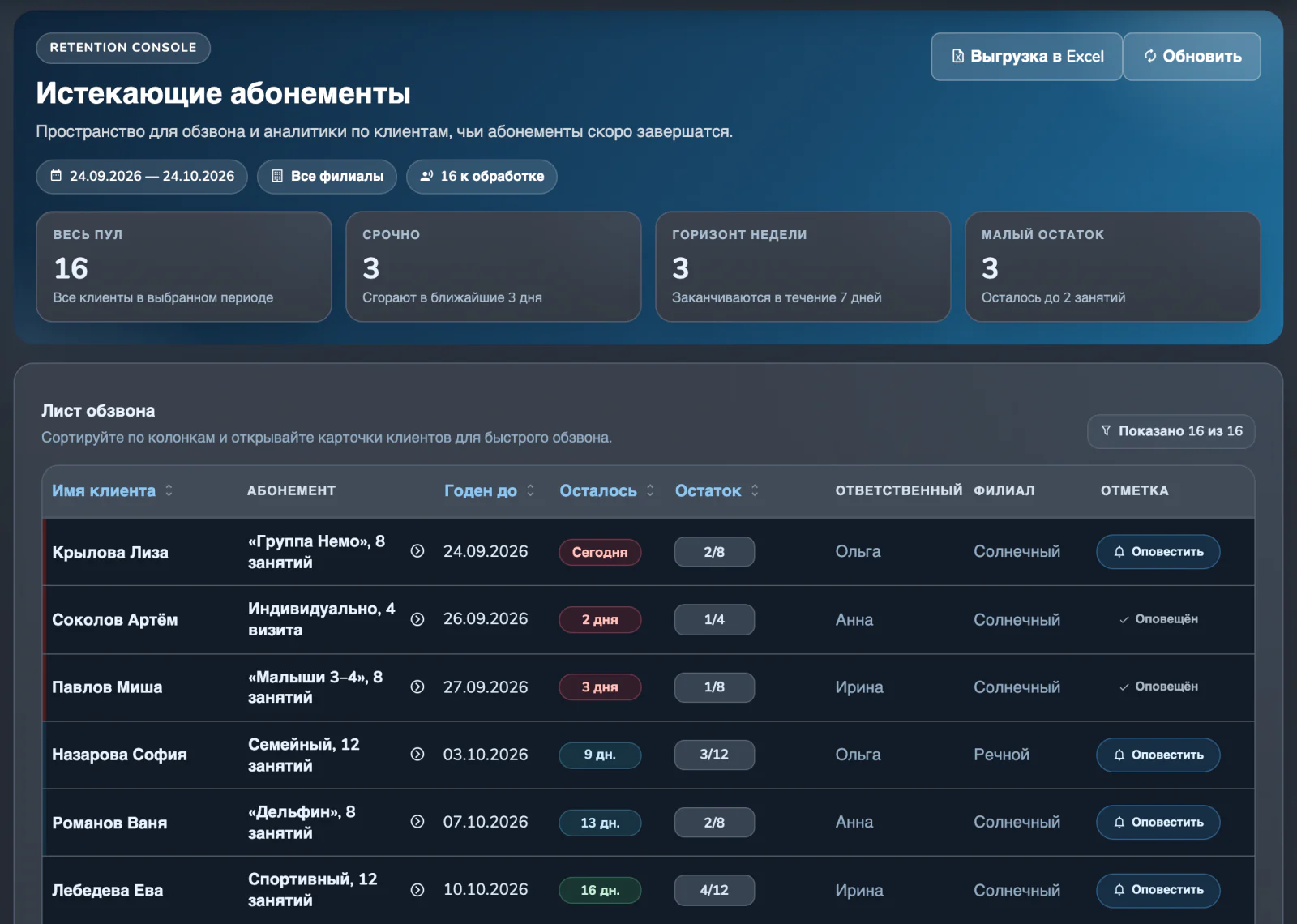Open the Показано 16 из 16 filter
Screen dimensions: 1297x924
1171,431
